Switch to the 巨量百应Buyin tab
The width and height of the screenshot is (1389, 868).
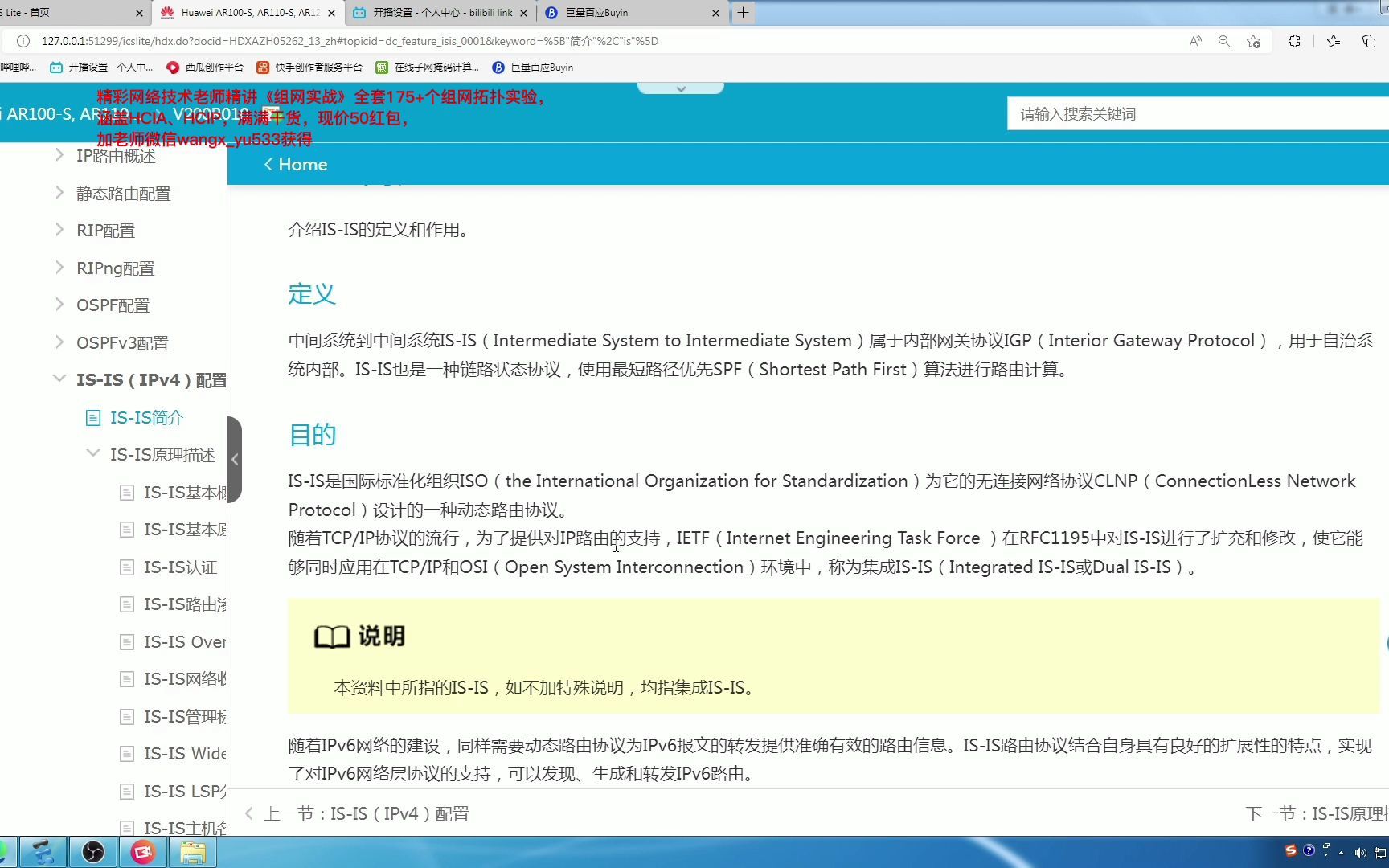coord(631,12)
